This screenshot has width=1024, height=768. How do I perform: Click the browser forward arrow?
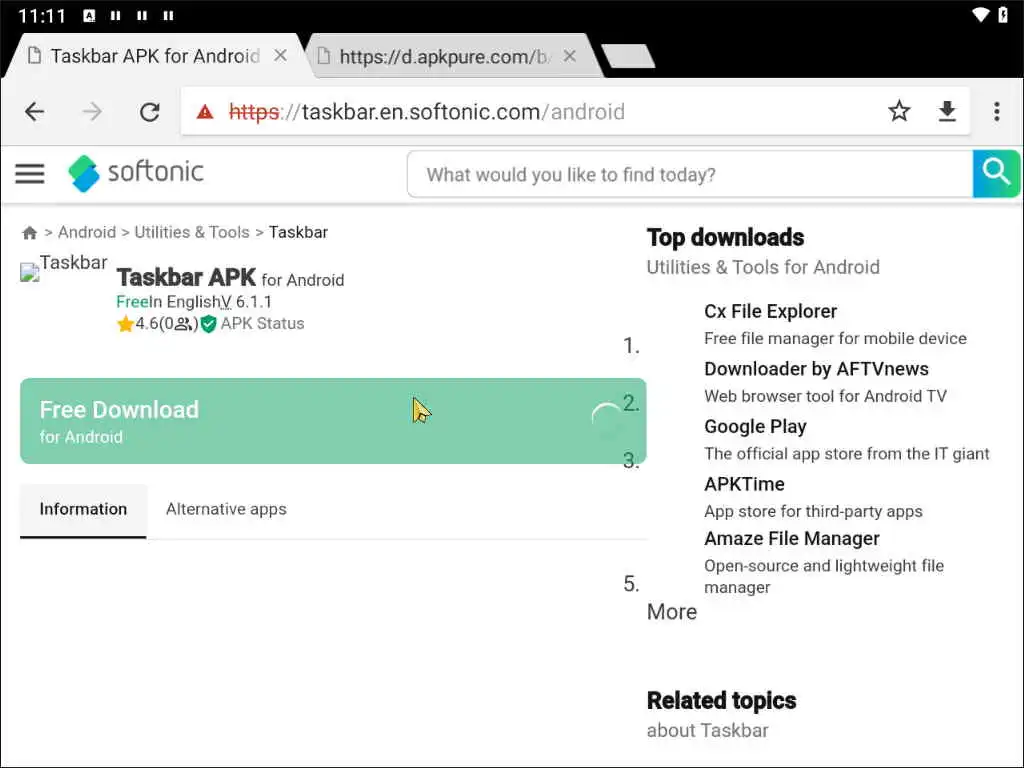pos(92,112)
